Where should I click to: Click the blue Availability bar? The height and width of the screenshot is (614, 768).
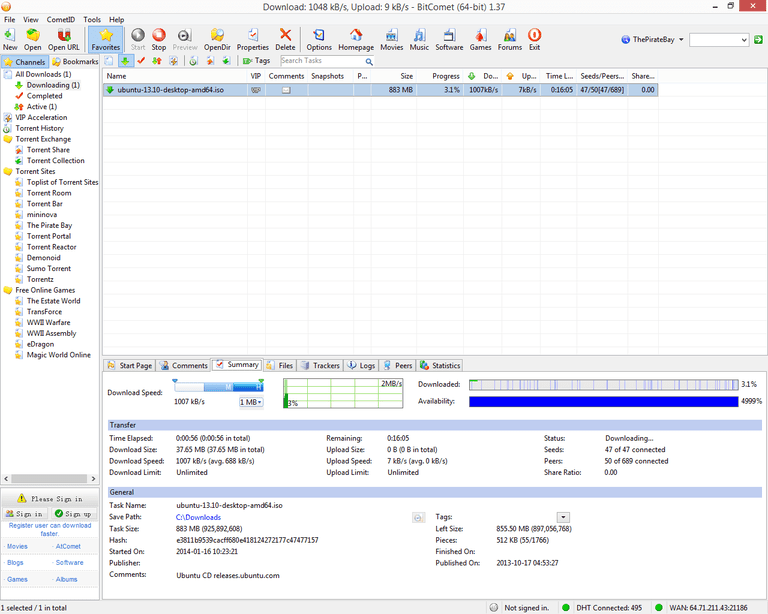click(x=603, y=401)
